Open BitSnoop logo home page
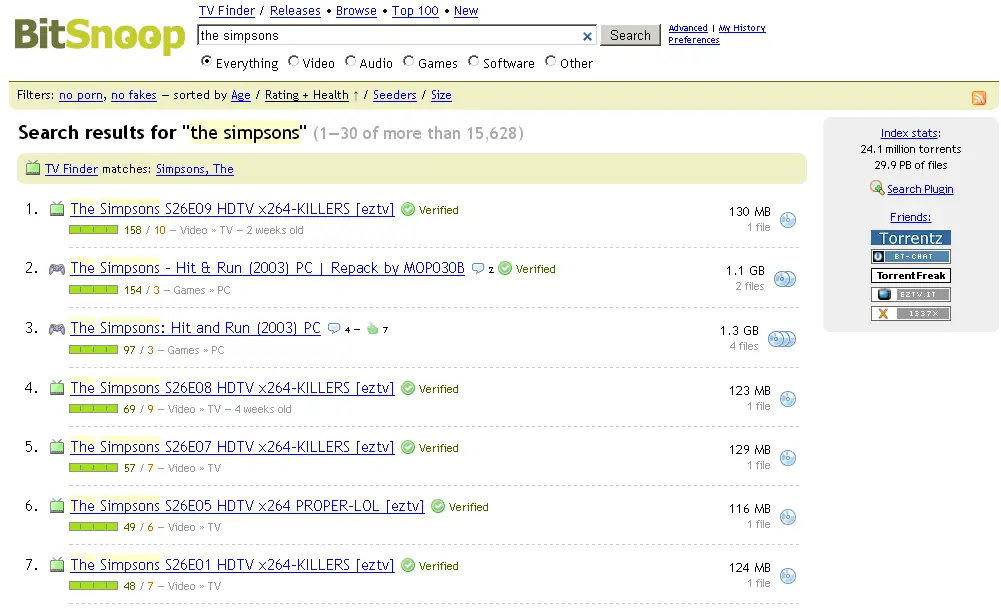 100,36
